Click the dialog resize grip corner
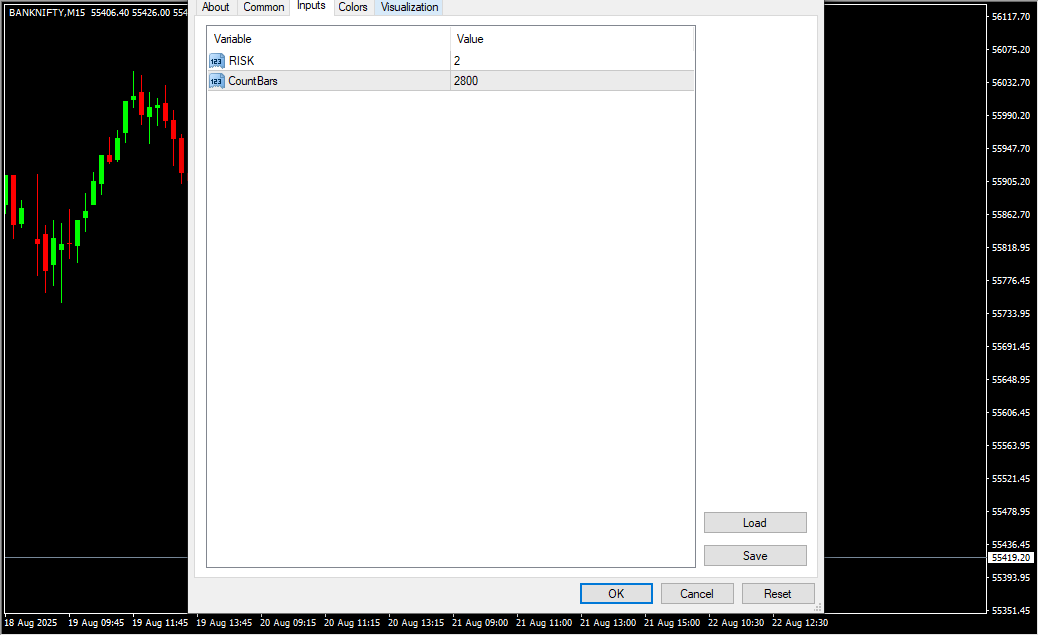 pos(817,607)
